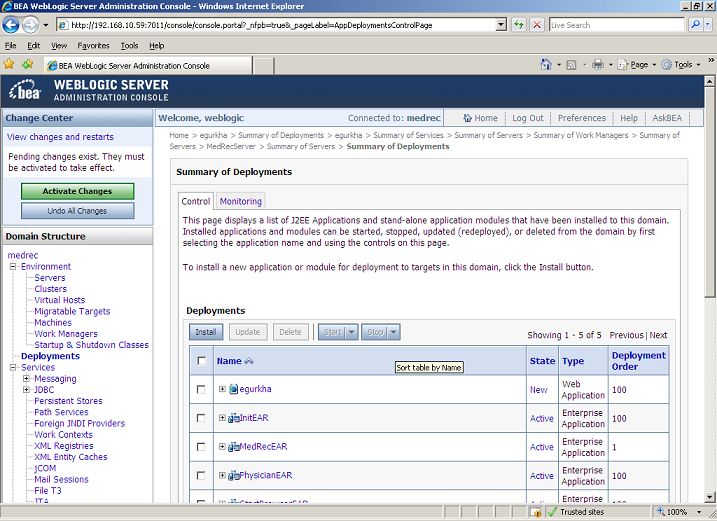Open the Favorites menu
The height and width of the screenshot is (521, 717).
(x=93, y=46)
